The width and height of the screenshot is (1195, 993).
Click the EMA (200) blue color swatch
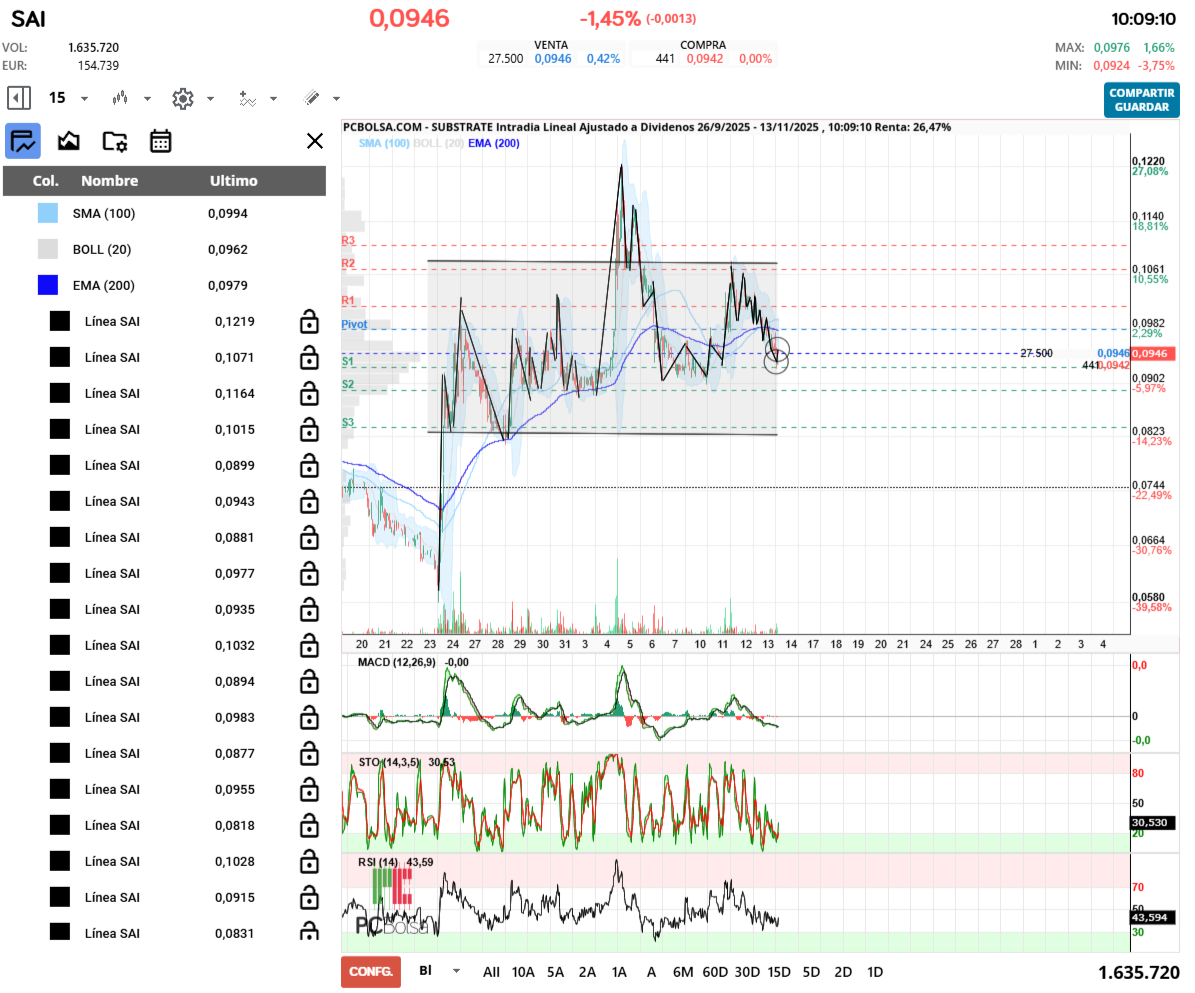(x=48, y=285)
